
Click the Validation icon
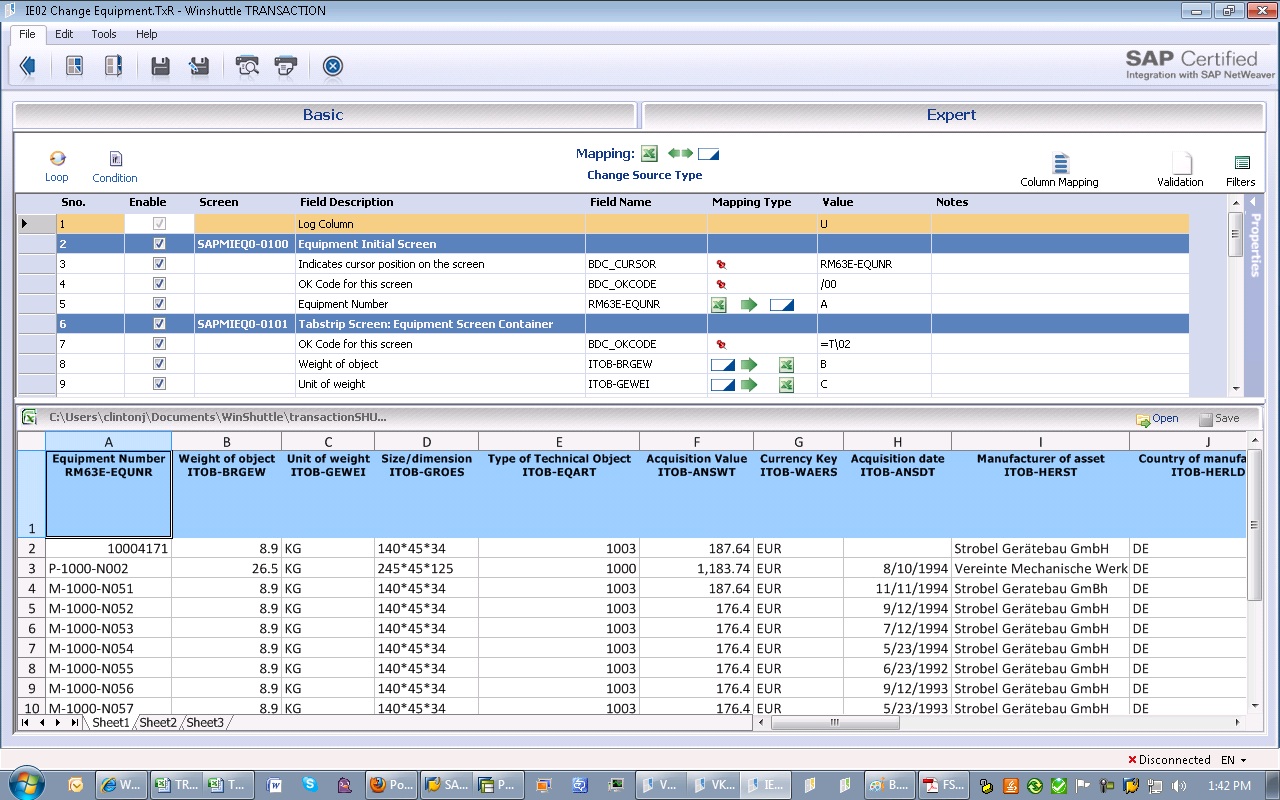1181,164
